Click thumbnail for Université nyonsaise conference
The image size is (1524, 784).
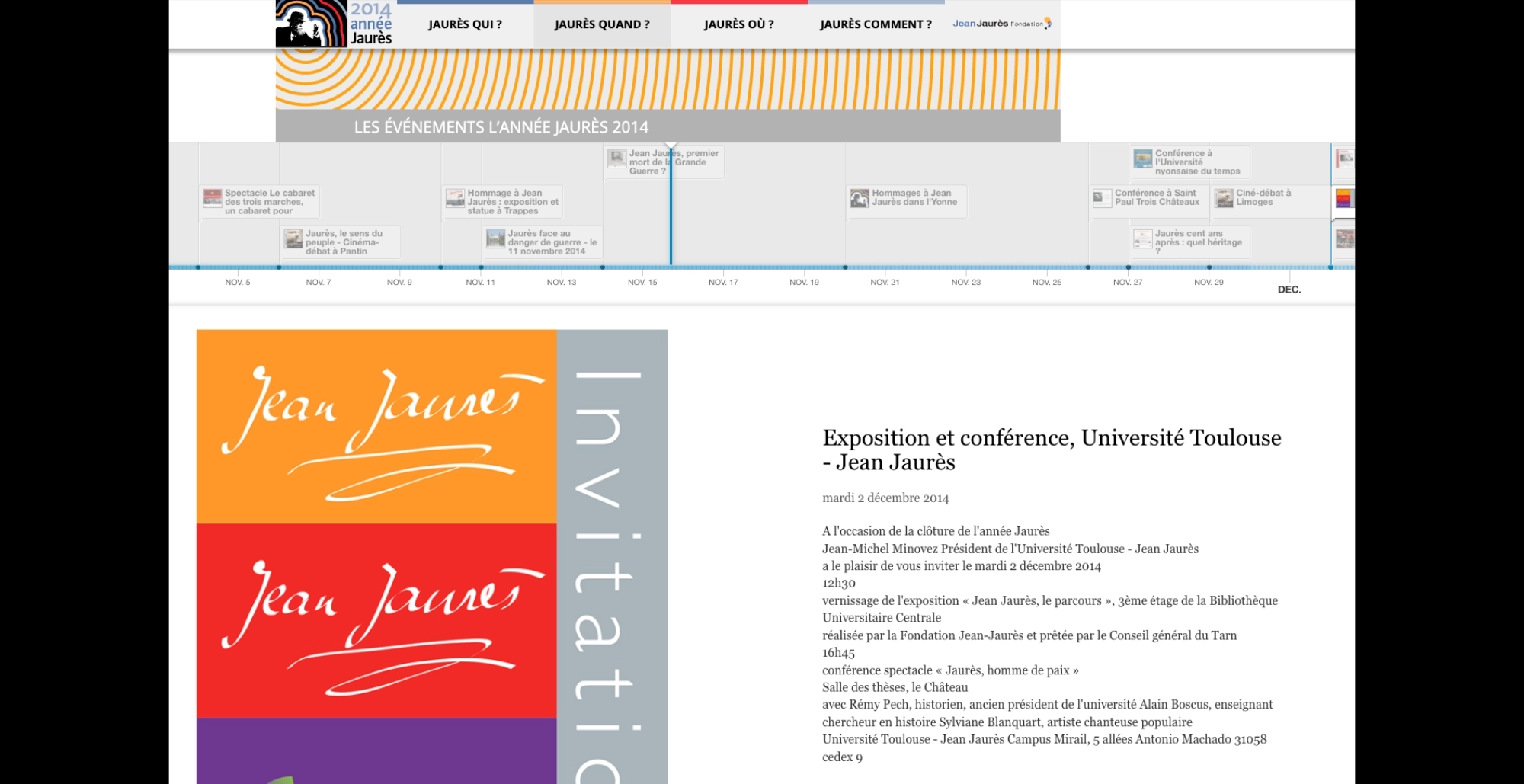pyautogui.click(x=1143, y=158)
